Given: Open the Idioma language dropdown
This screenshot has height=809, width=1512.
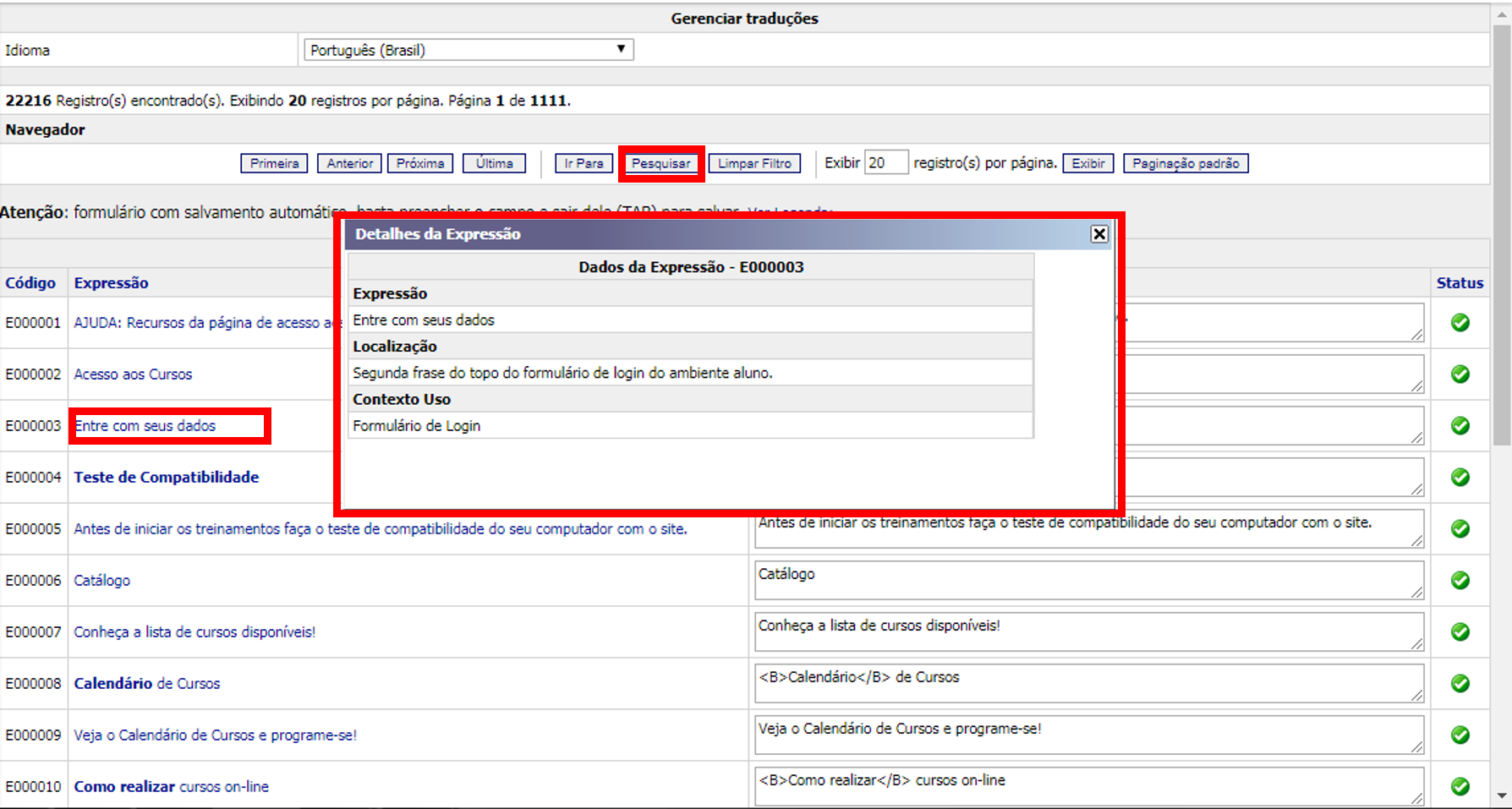Looking at the screenshot, I should (x=468, y=50).
